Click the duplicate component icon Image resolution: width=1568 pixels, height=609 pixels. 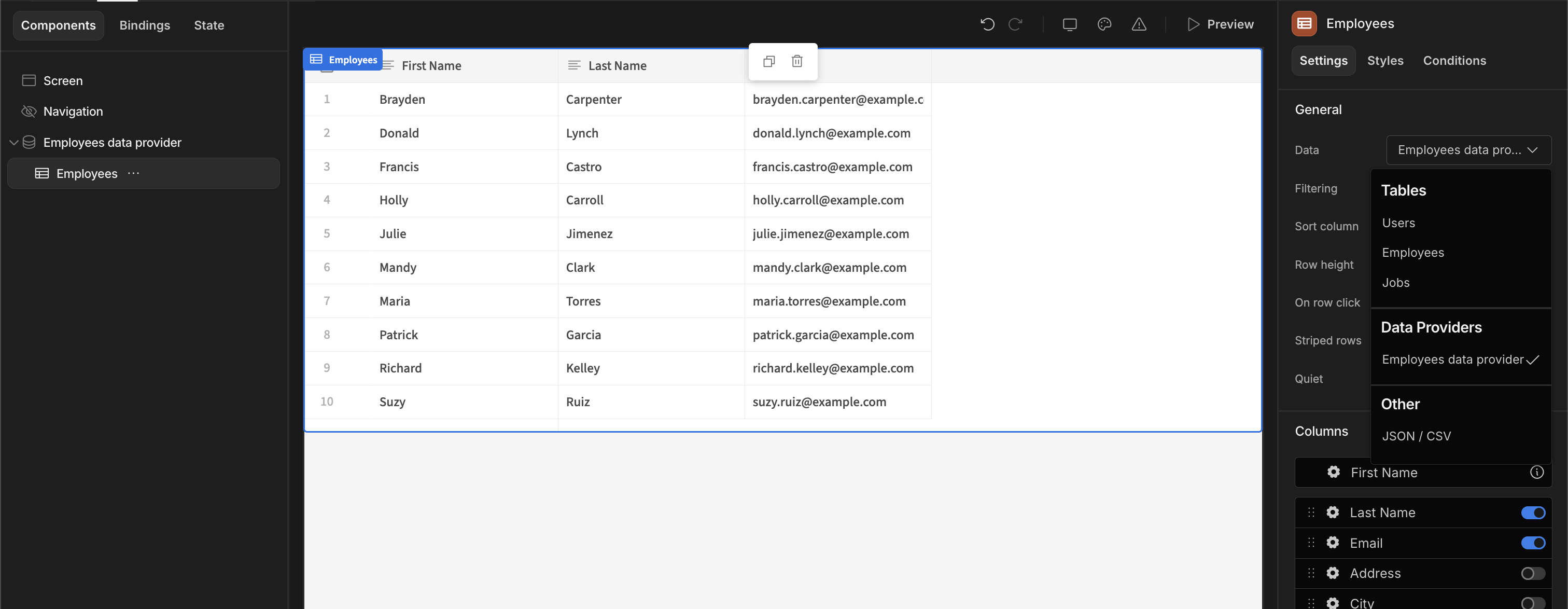pyautogui.click(x=769, y=61)
